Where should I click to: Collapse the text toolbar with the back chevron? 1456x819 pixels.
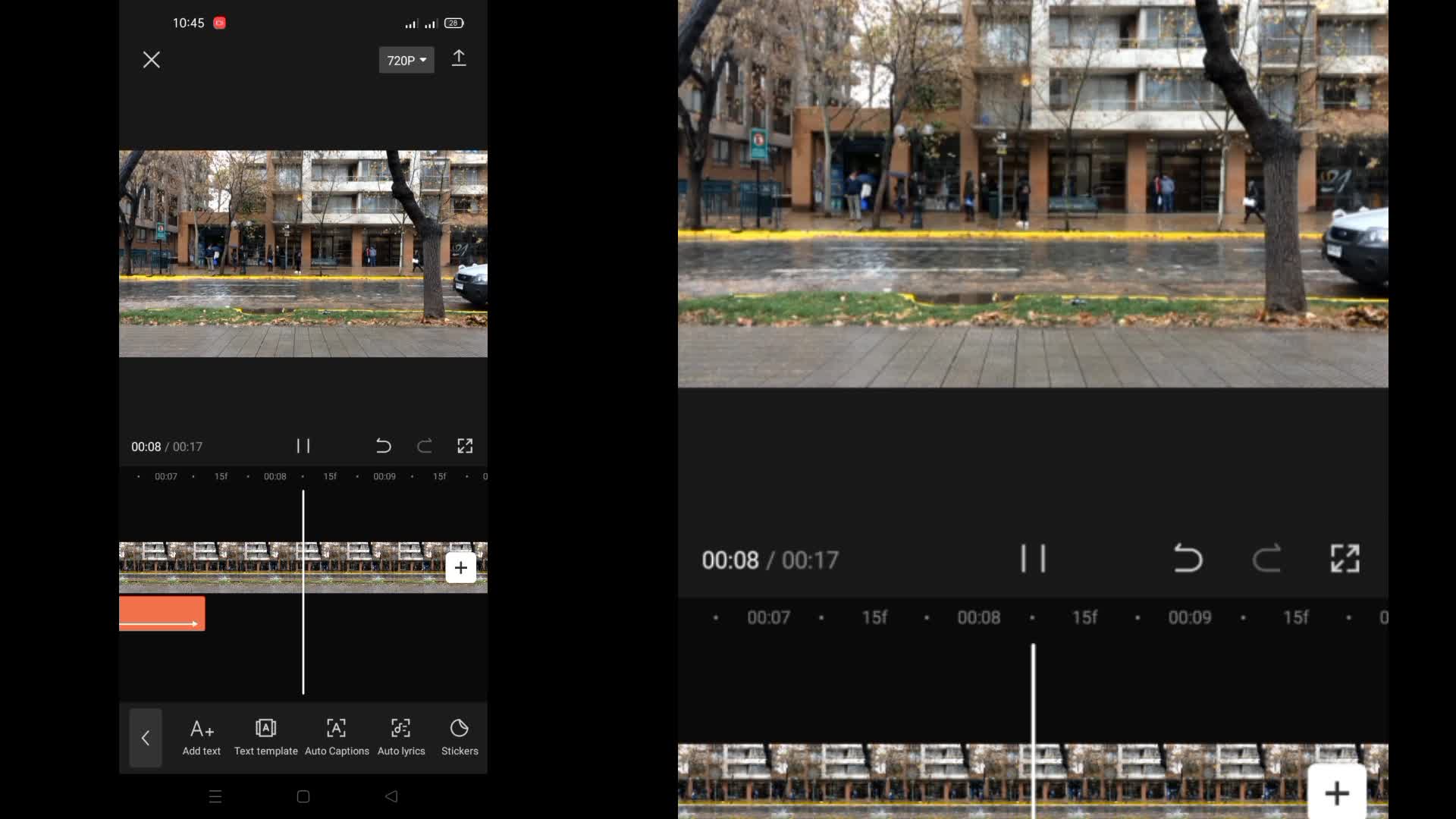tap(146, 738)
